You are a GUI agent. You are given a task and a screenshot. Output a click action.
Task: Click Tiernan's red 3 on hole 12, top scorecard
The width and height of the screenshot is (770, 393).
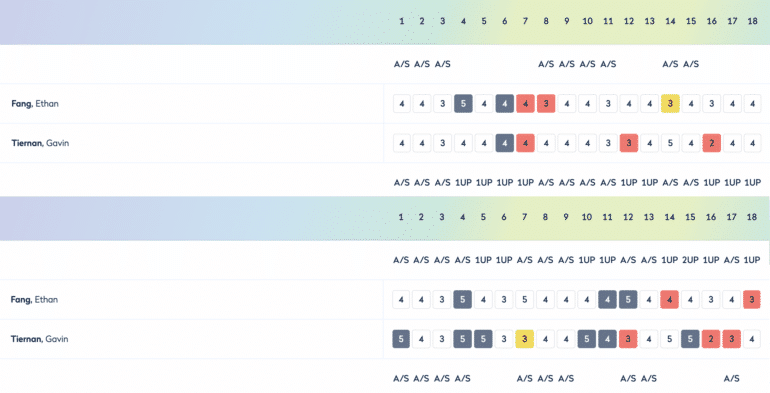point(629,143)
